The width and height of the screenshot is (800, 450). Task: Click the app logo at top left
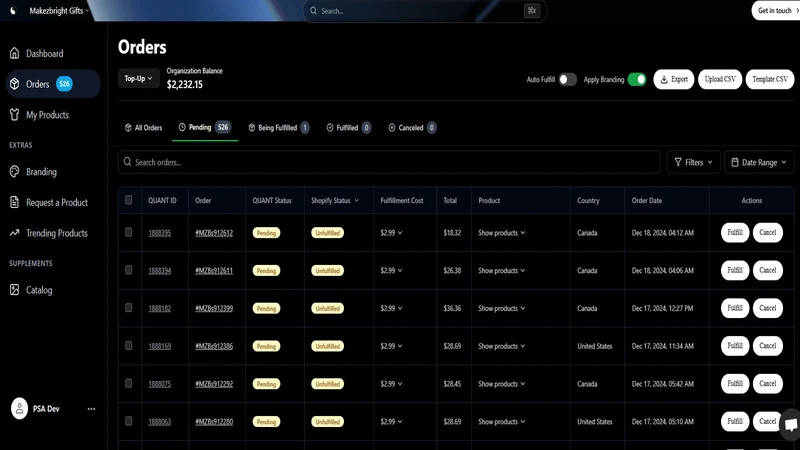[13, 11]
